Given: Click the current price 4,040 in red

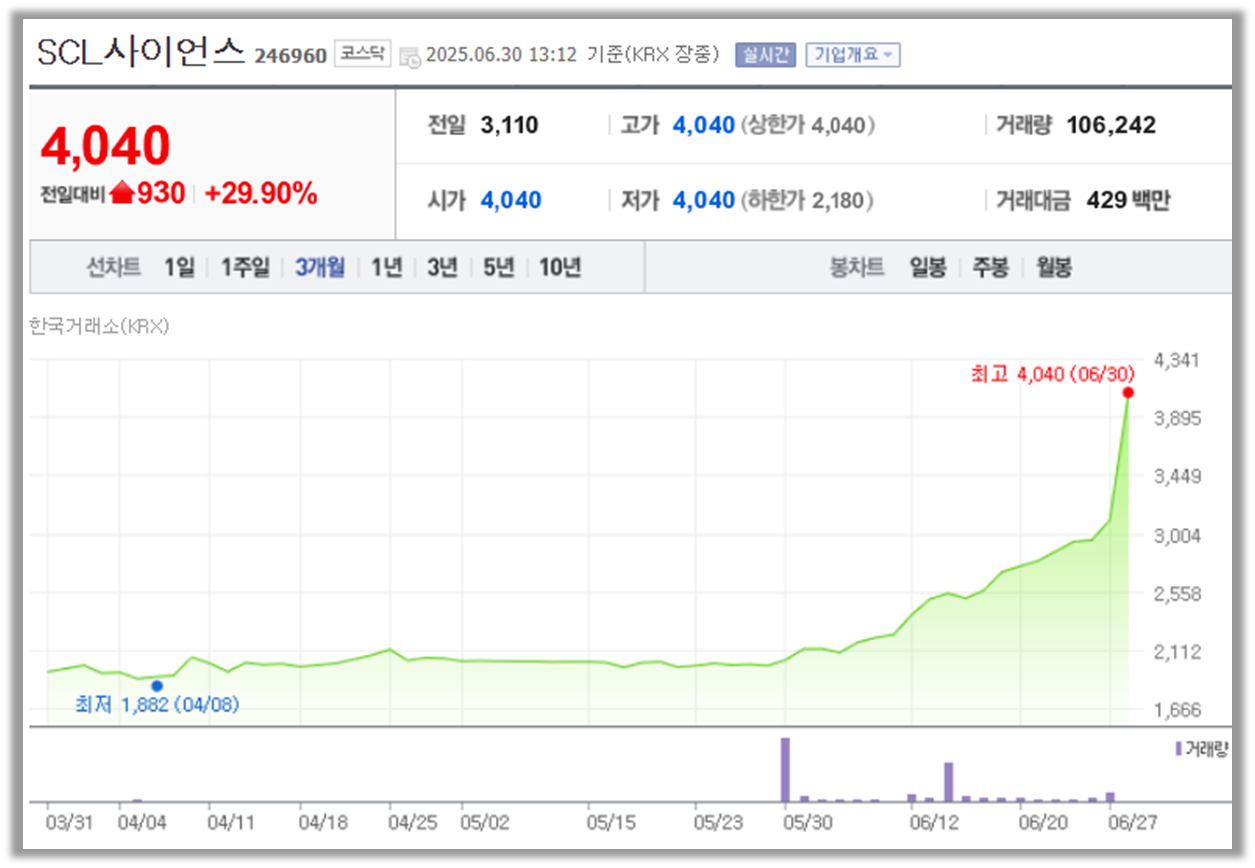Looking at the screenshot, I should pyautogui.click(x=106, y=146).
